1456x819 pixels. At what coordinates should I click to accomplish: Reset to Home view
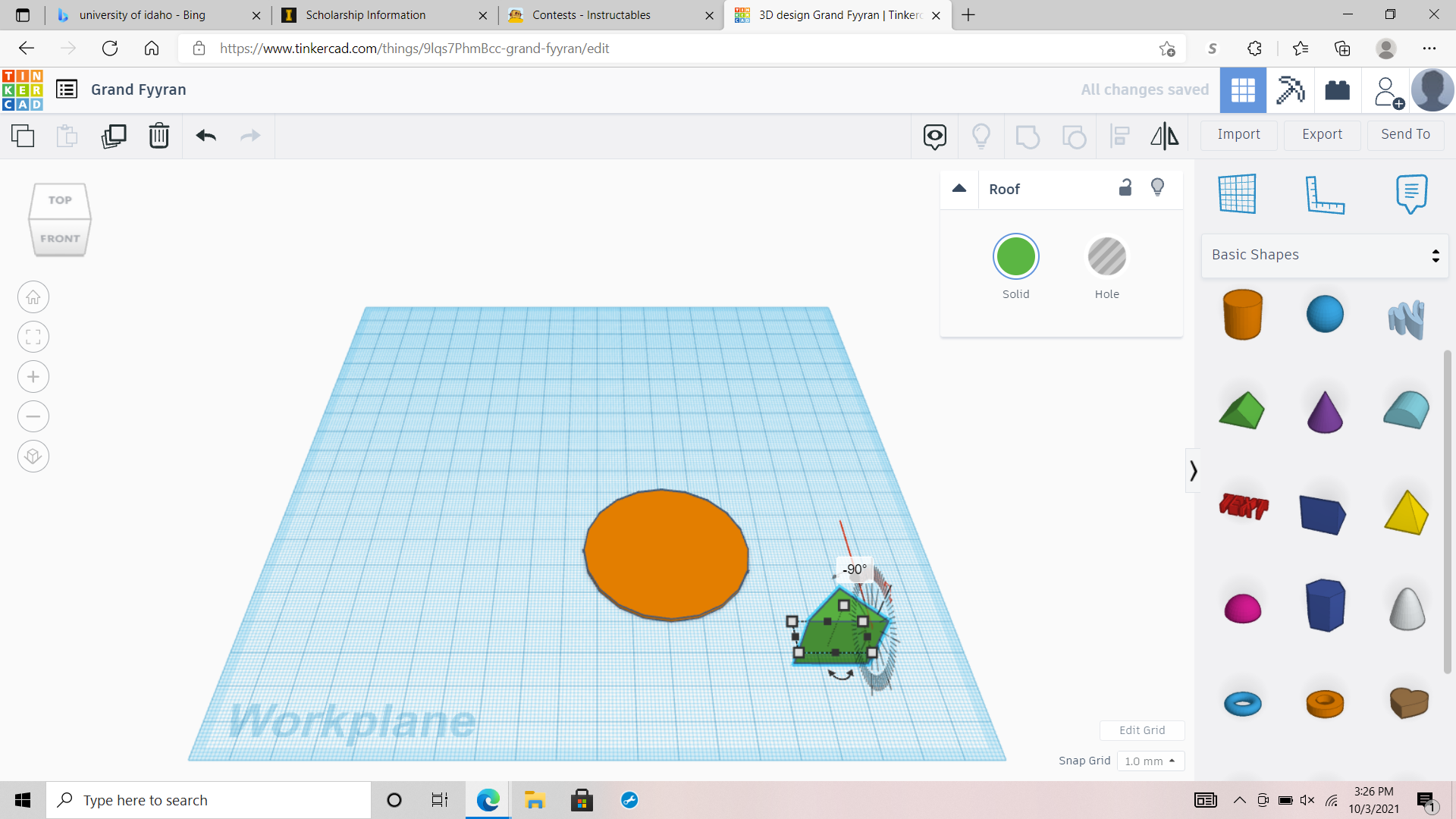point(33,297)
